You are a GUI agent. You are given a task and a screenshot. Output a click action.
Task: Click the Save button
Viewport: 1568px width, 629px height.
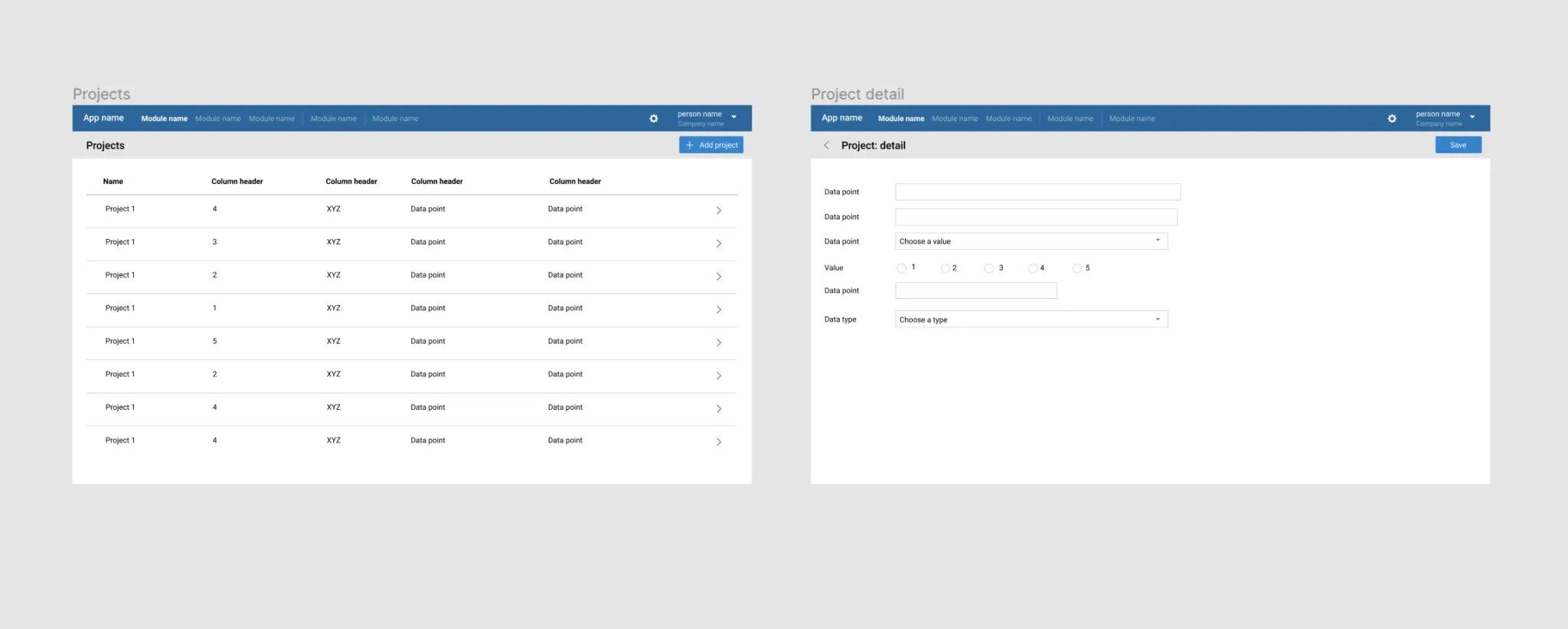[x=1458, y=145]
